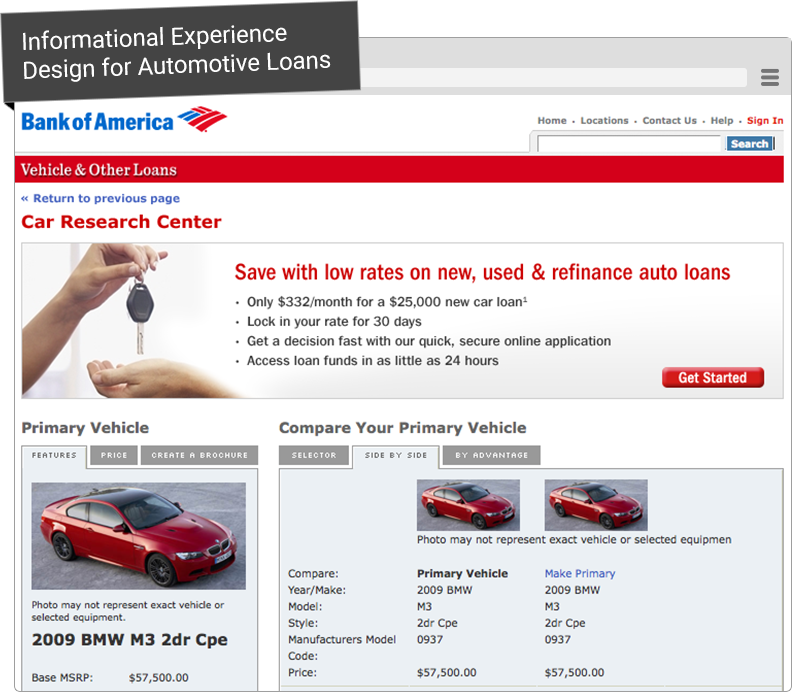This screenshot has width=792, height=692.
Task: Click Return to previous page link
Action: [101, 199]
